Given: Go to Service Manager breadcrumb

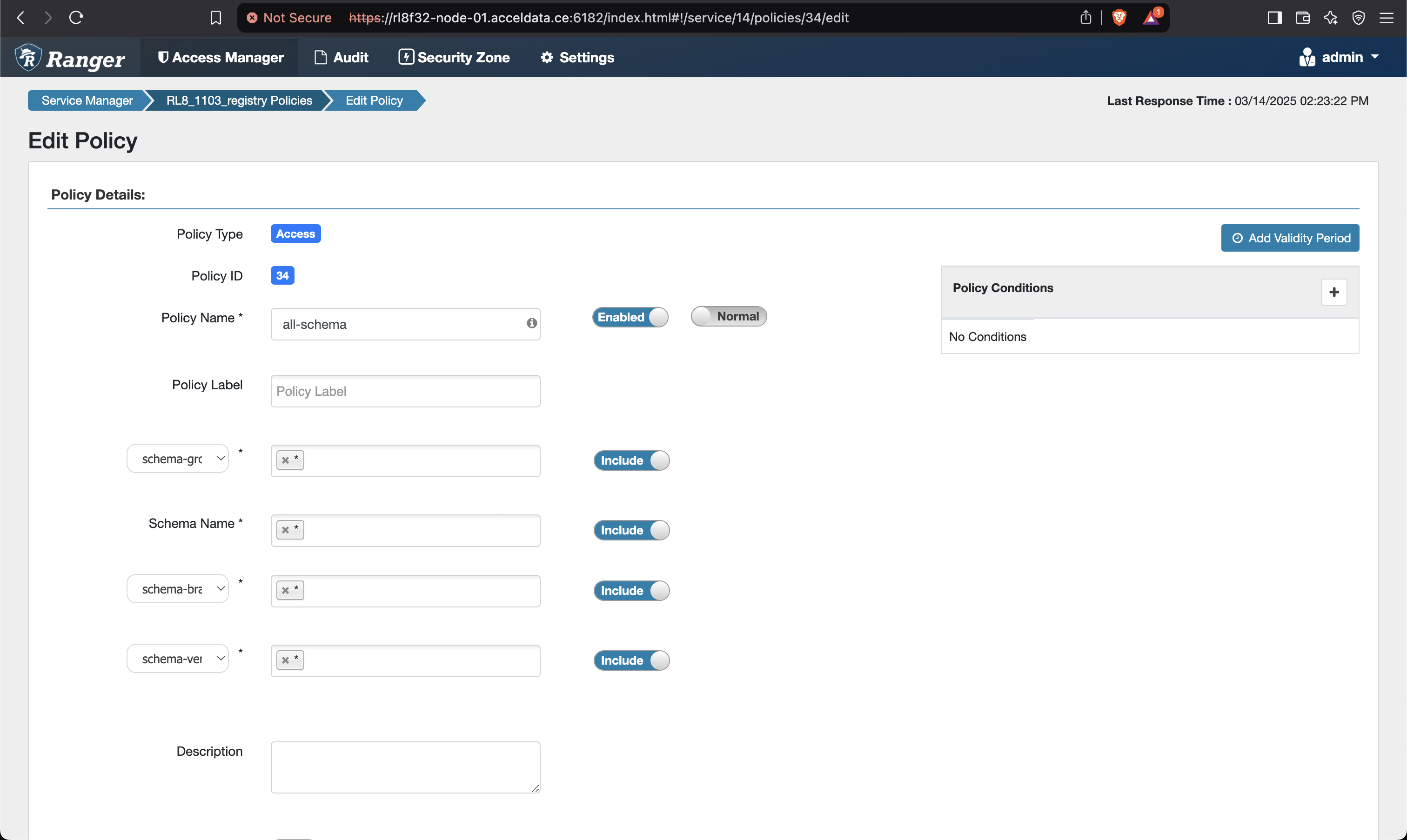Looking at the screenshot, I should point(87,100).
